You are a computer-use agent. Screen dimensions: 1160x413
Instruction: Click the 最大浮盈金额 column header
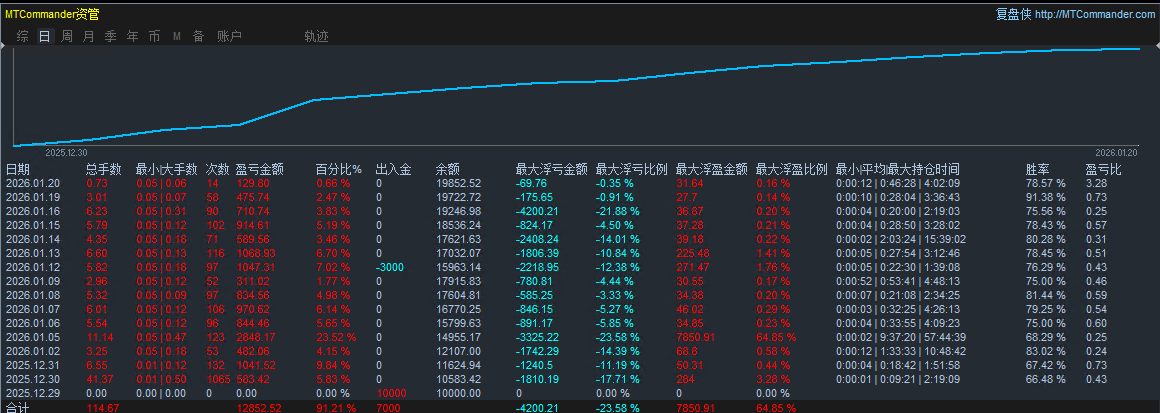pos(711,169)
